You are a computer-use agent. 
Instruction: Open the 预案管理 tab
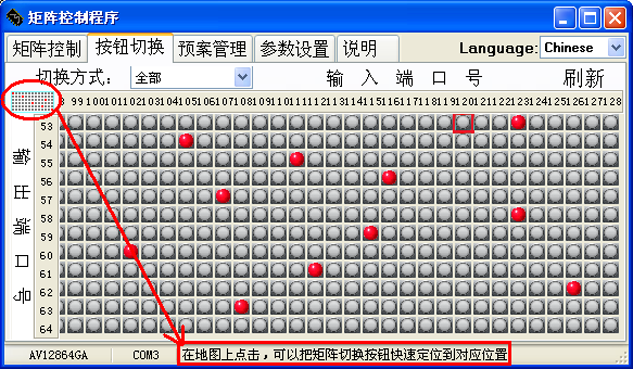[x=212, y=49]
